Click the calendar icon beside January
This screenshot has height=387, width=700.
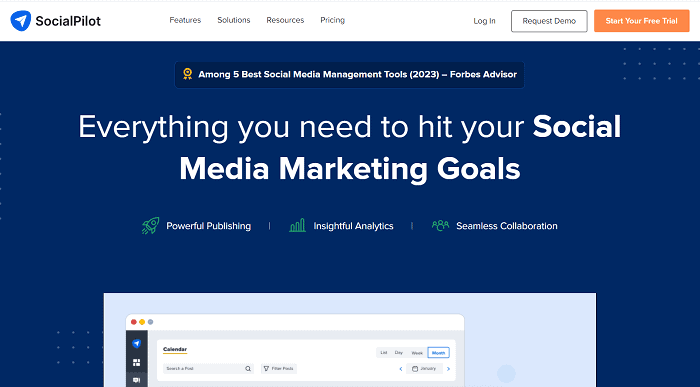click(x=415, y=369)
